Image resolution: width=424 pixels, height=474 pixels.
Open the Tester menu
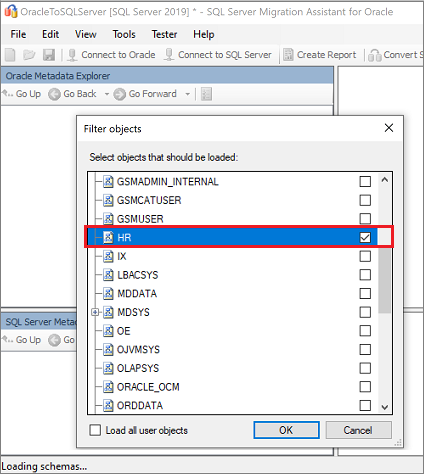coord(164,34)
